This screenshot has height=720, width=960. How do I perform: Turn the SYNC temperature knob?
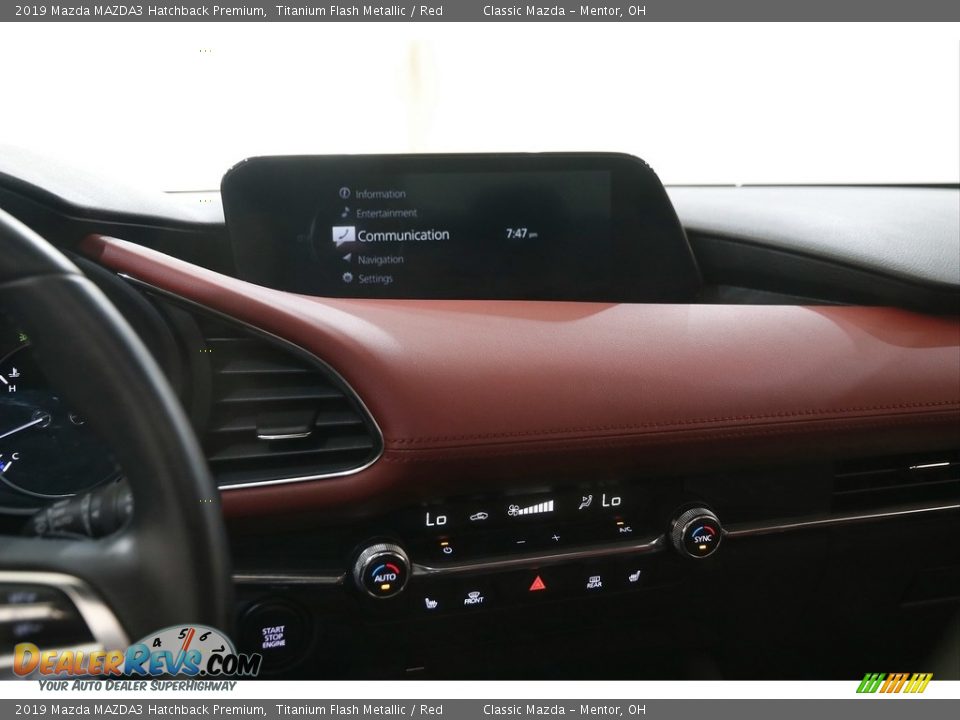(700, 538)
